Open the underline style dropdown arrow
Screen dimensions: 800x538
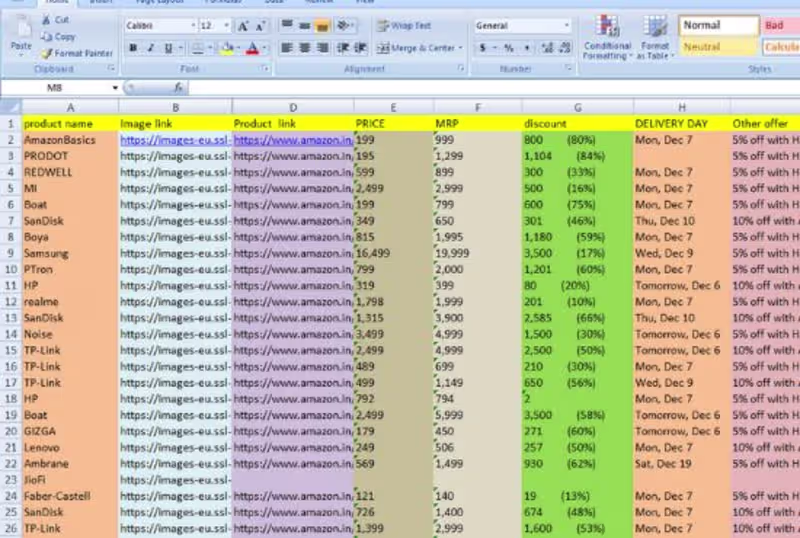tap(181, 48)
